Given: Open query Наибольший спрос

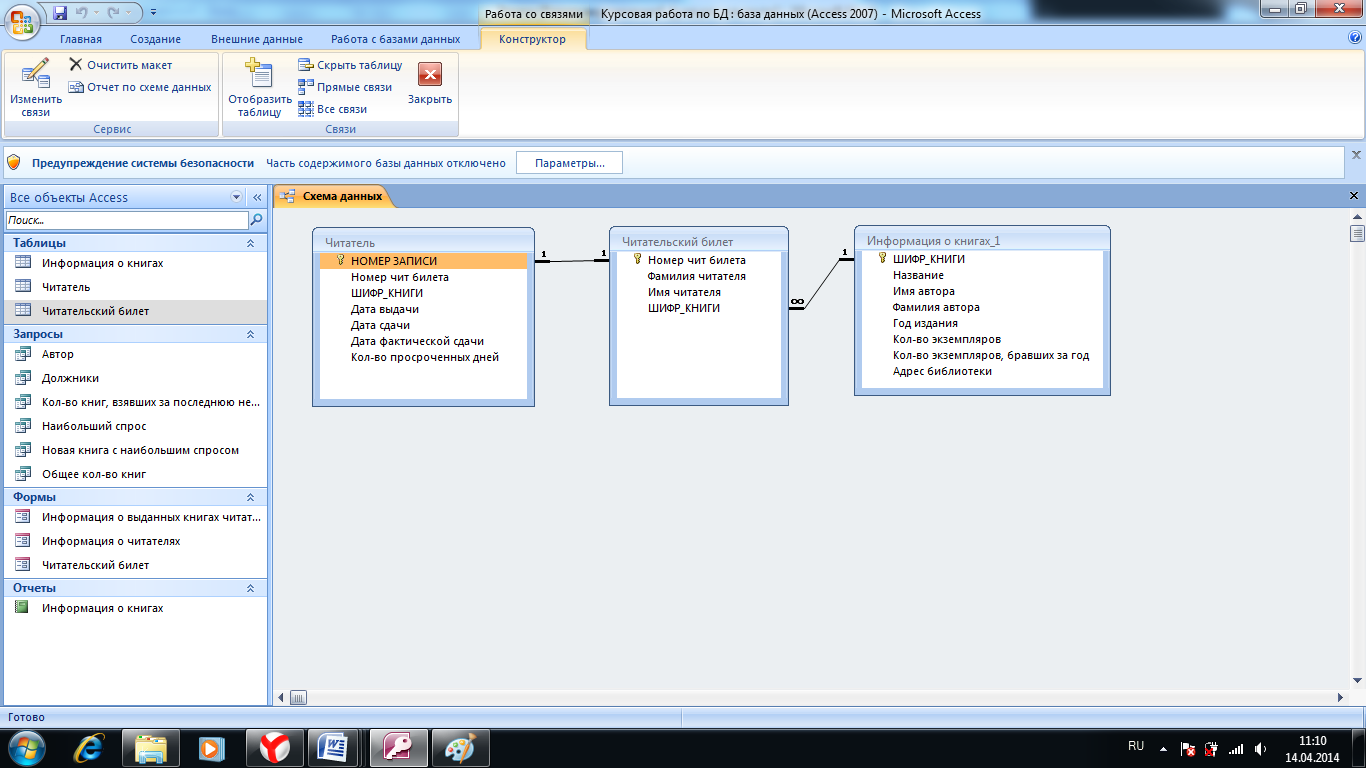Looking at the screenshot, I should (94, 426).
